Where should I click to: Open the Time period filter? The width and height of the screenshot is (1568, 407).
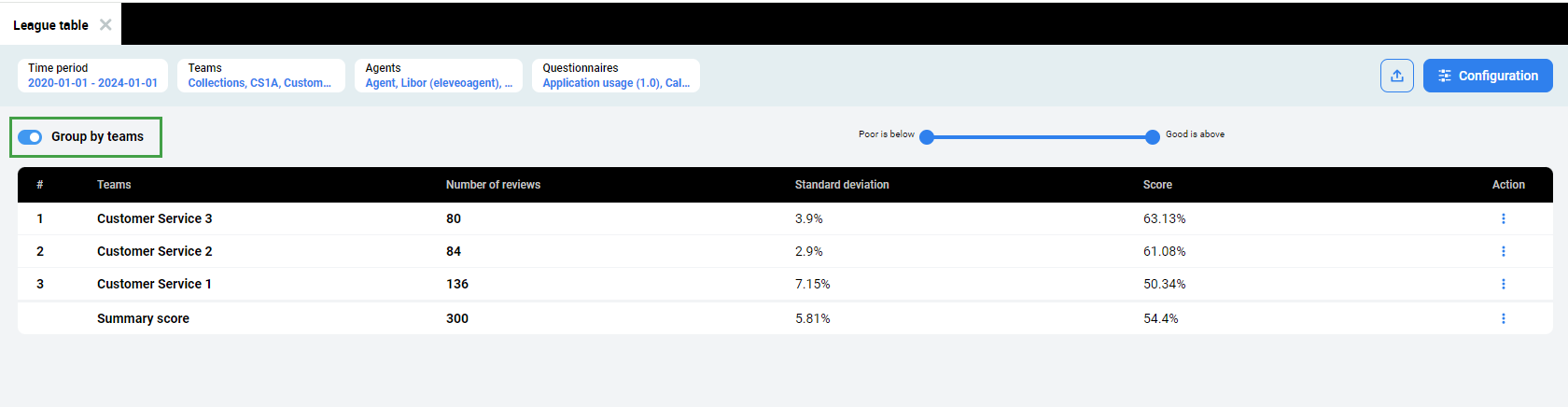(92, 76)
